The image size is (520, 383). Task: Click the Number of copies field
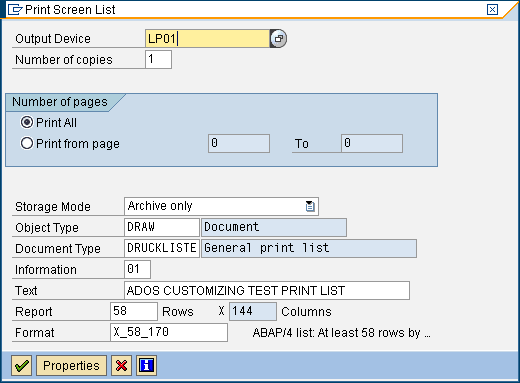tap(158, 59)
